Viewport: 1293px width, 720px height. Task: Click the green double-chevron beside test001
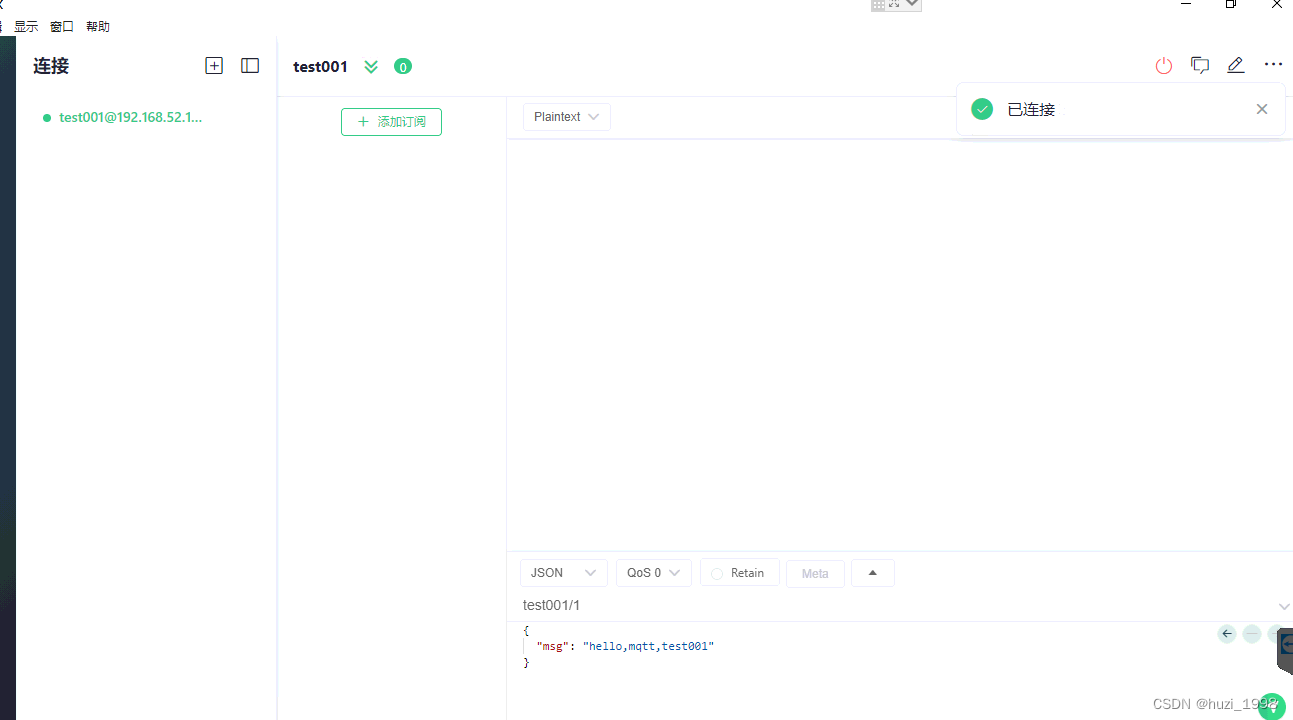[371, 67]
